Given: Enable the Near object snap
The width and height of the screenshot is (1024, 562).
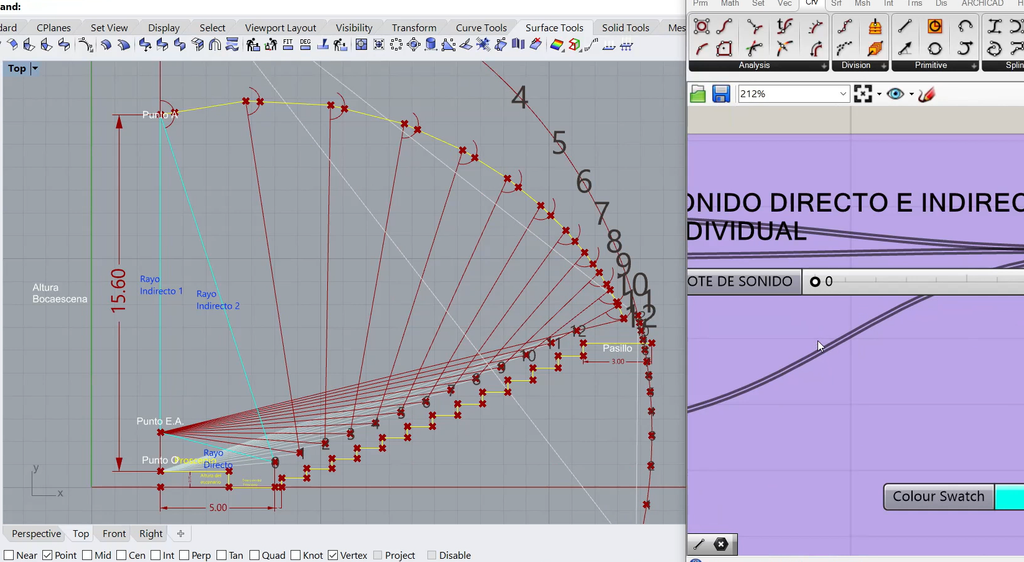Looking at the screenshot, I should pos(9,555).
